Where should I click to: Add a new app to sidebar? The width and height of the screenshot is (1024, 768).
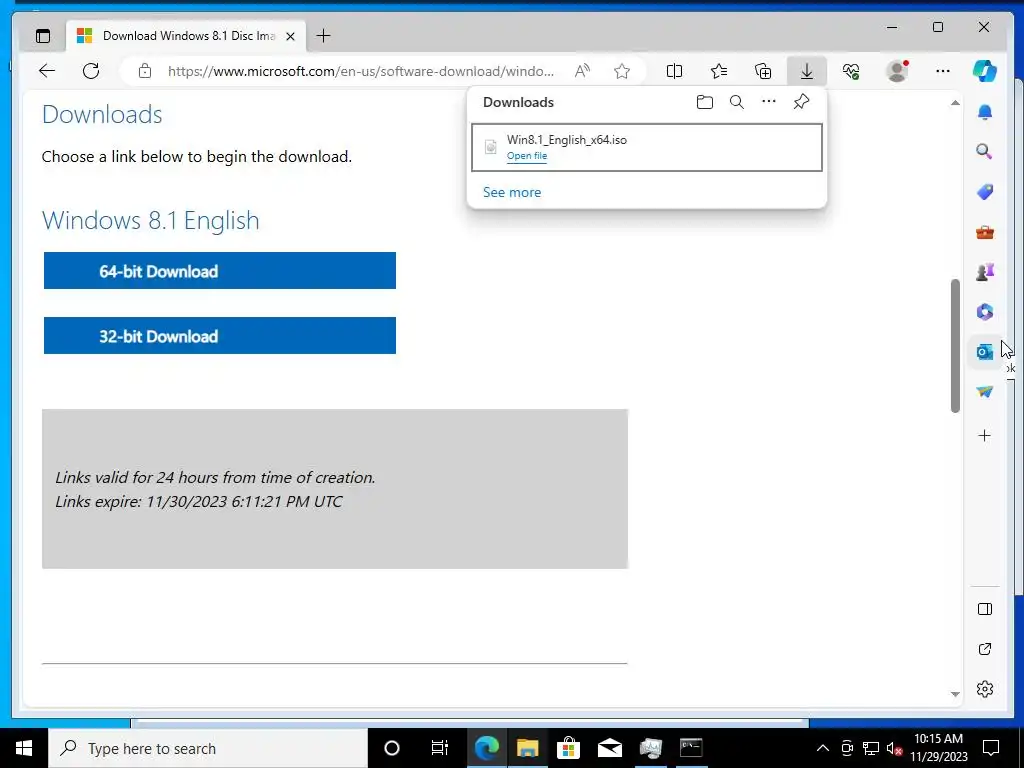985,436
